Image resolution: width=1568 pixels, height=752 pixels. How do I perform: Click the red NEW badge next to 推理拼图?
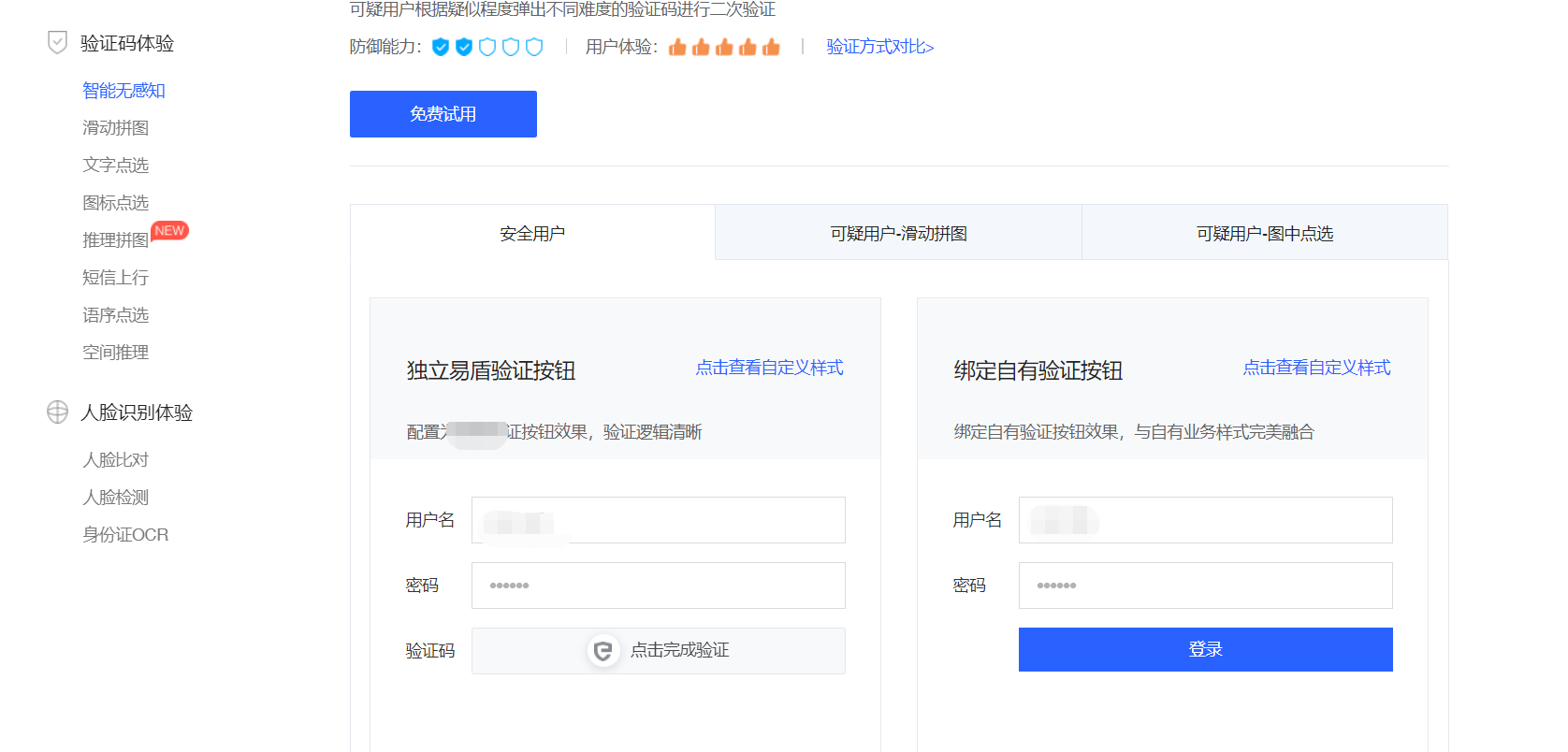pyautogui.click(x=169, y=231)
